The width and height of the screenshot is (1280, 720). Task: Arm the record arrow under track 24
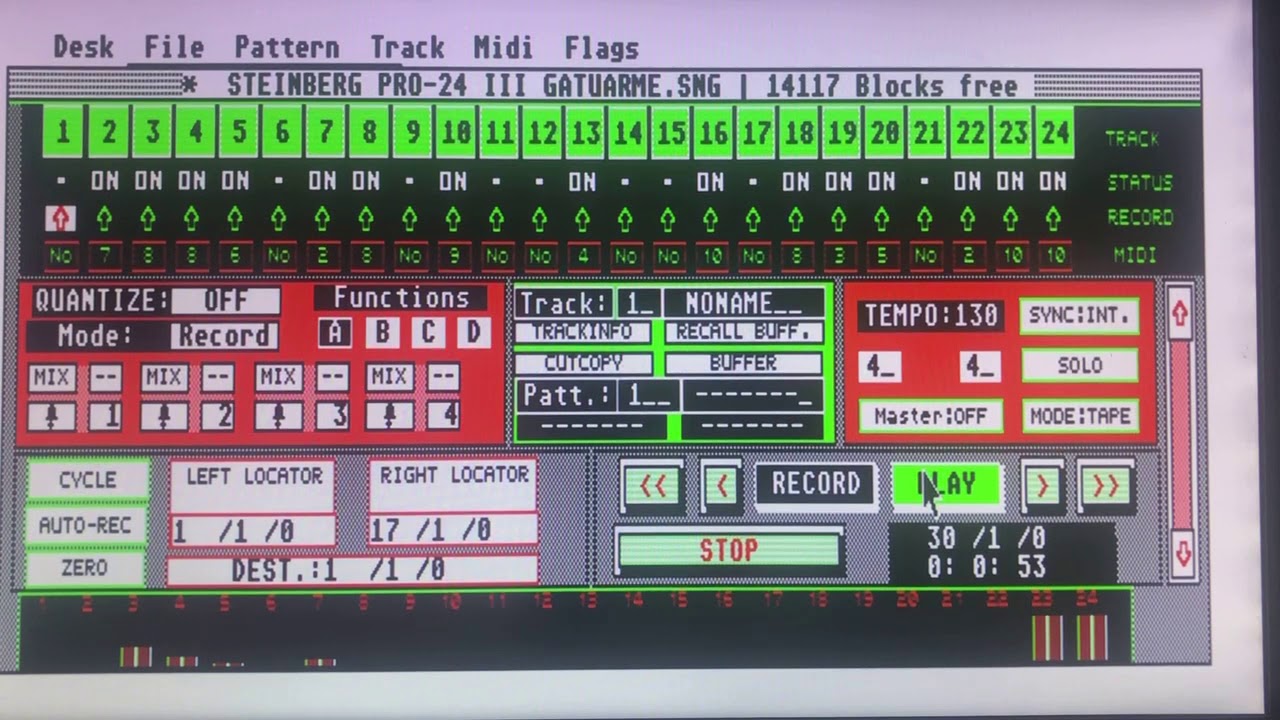(x=1053, y=218)
